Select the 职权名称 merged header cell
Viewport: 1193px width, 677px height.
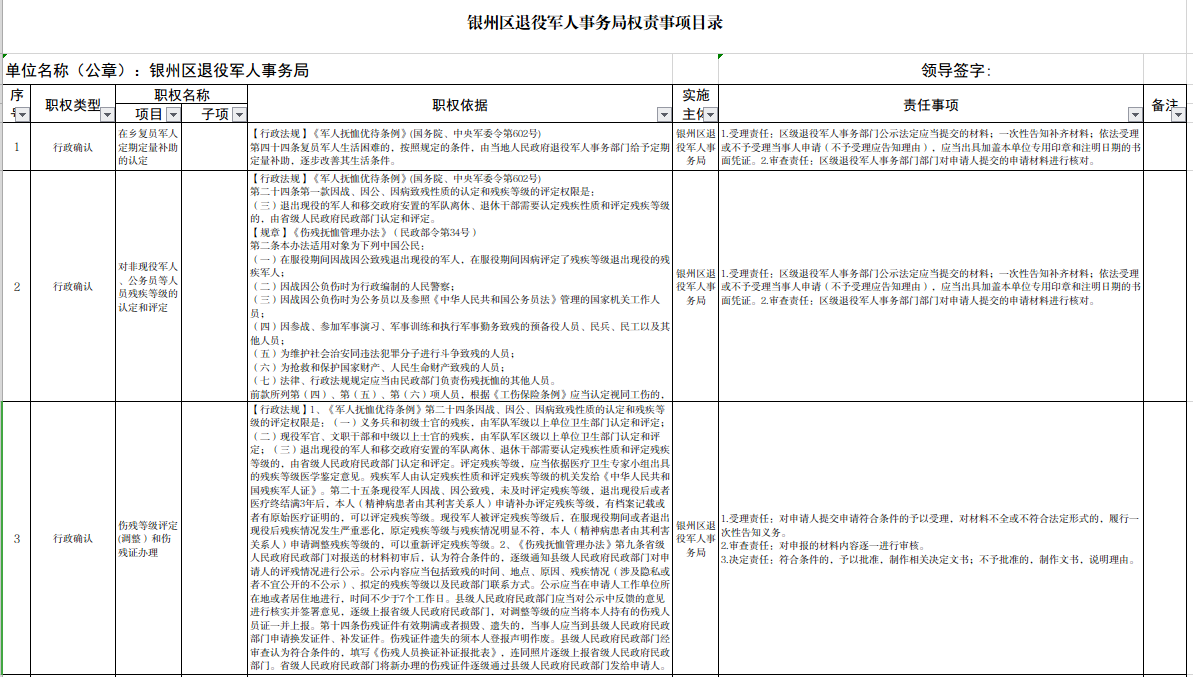(x=182, y=95)
